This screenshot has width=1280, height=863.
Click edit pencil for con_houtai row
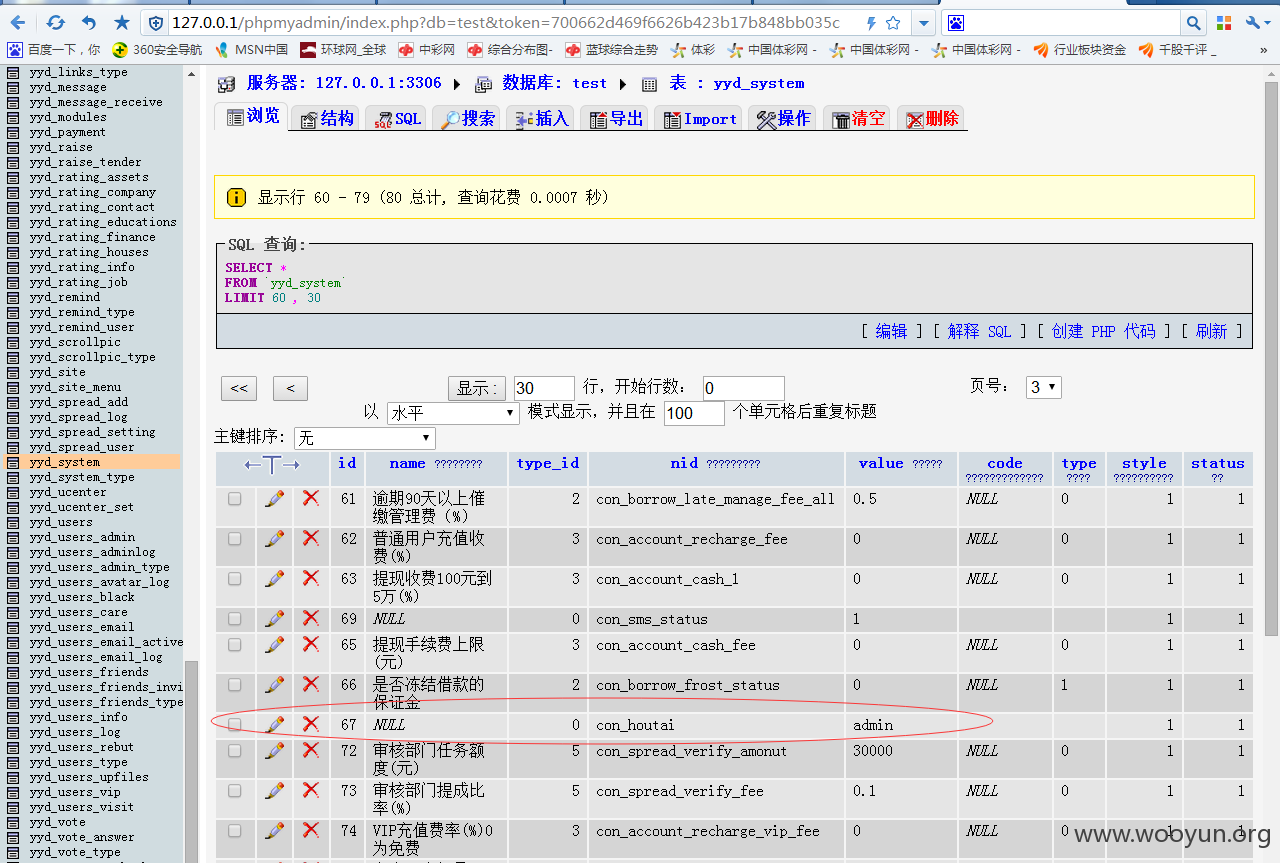274,724
